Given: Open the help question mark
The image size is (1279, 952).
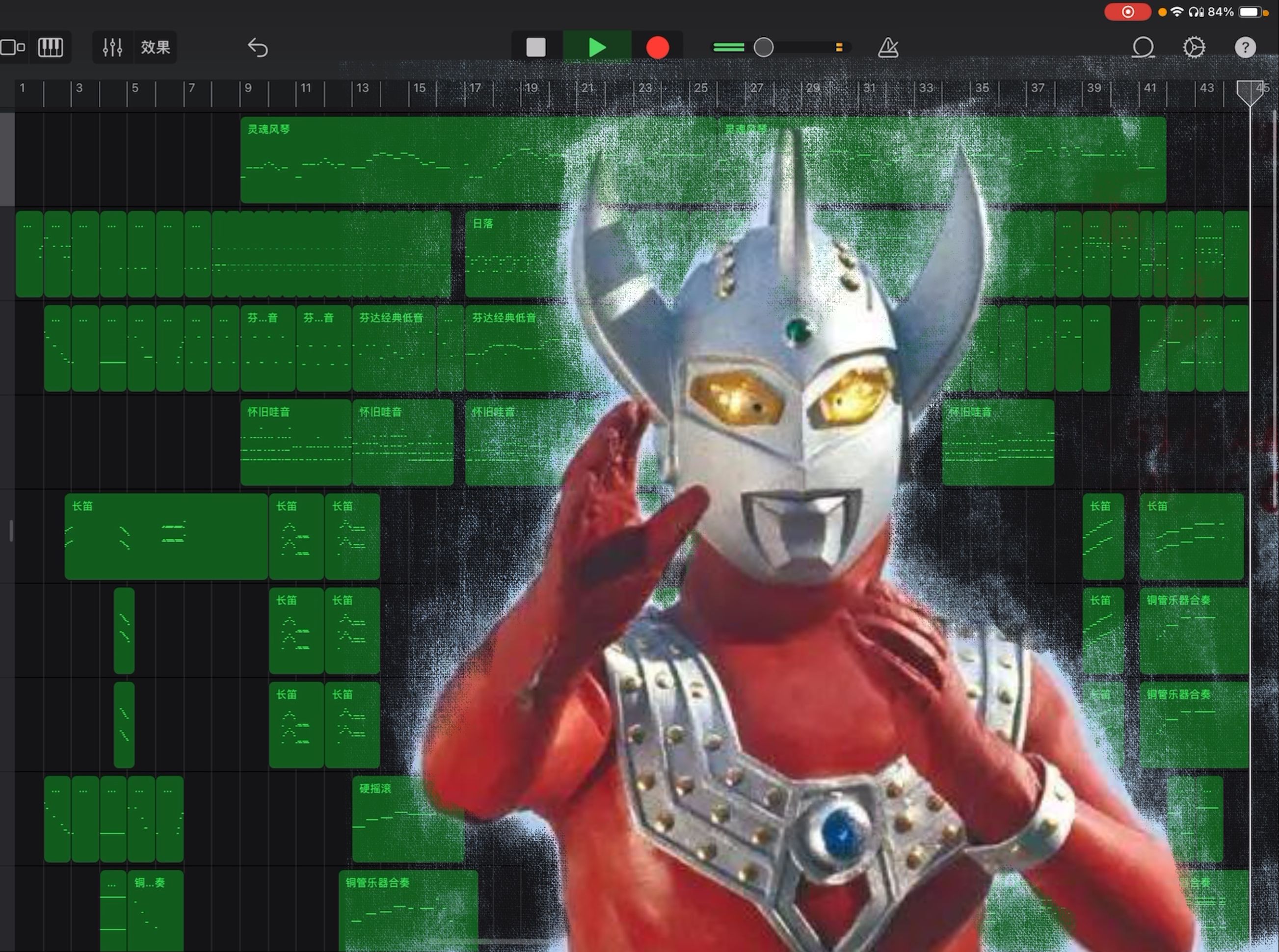Looking at the screenshot, I should [x=1245, y=47].
